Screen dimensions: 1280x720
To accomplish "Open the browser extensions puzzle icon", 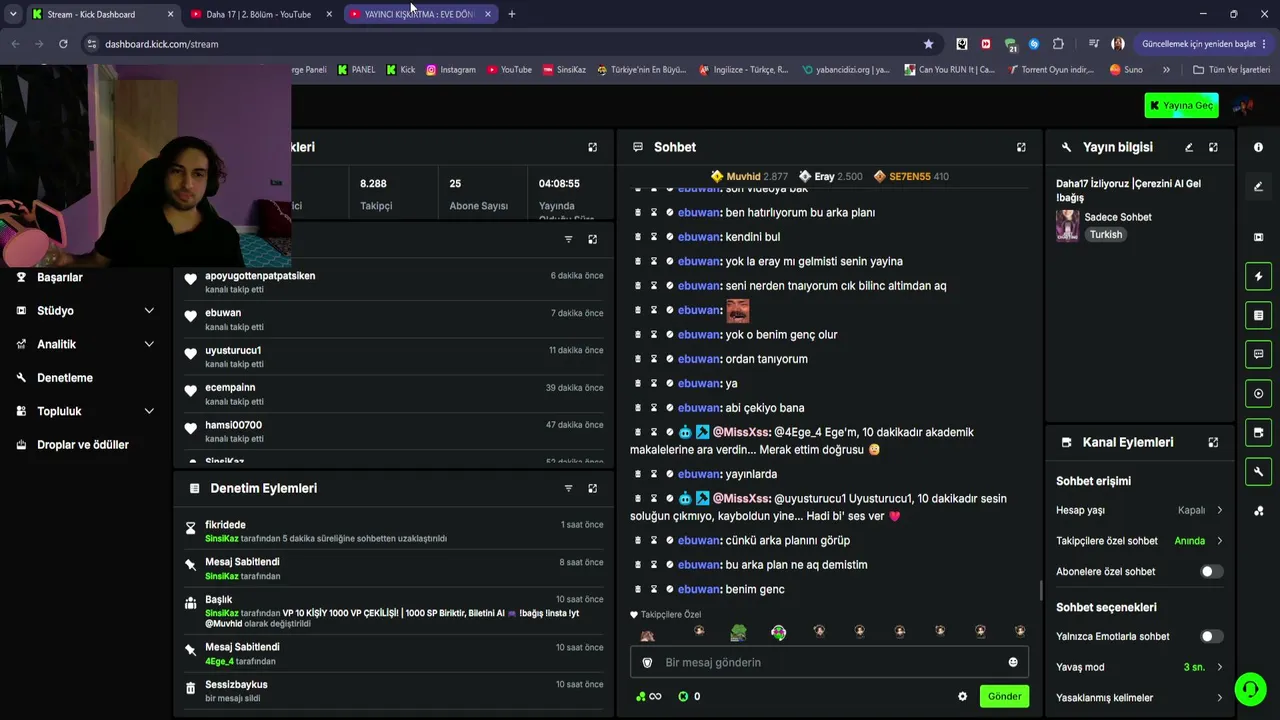I will tap(1058, 44).
